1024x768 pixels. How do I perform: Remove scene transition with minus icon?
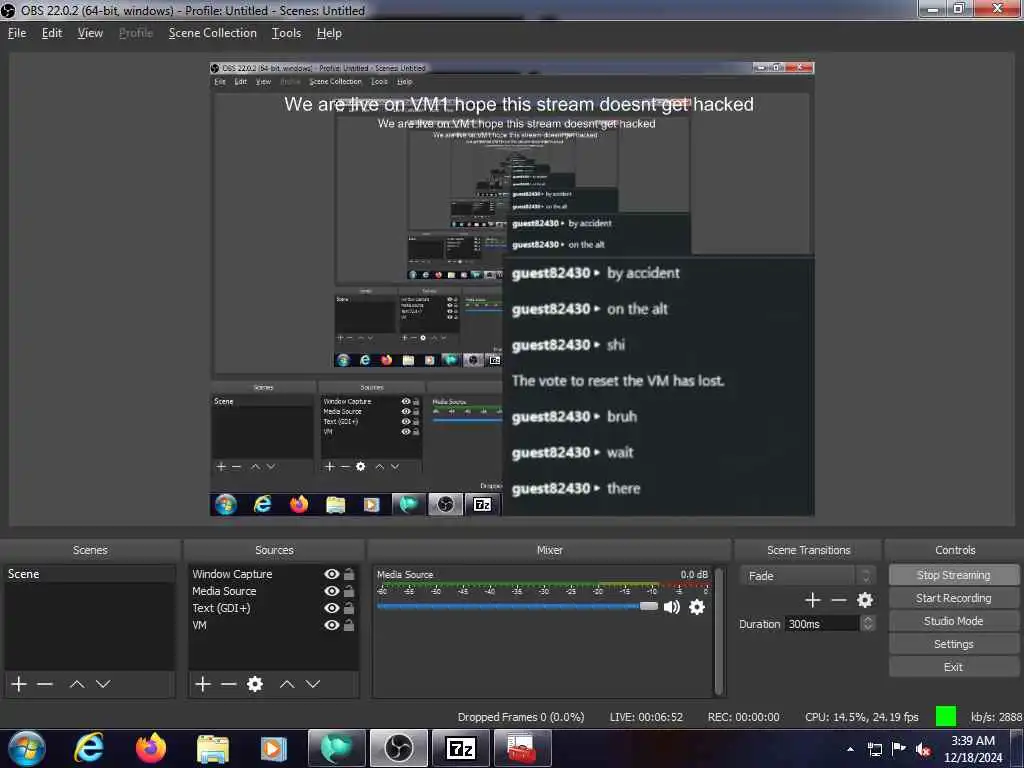coord(839,600)
